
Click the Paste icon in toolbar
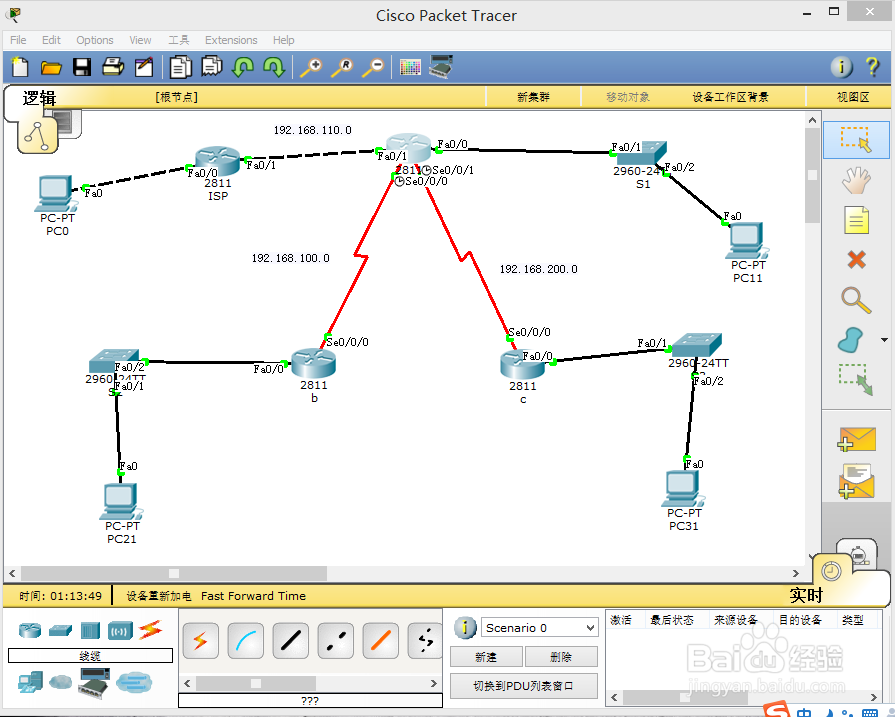pos(212,66)
